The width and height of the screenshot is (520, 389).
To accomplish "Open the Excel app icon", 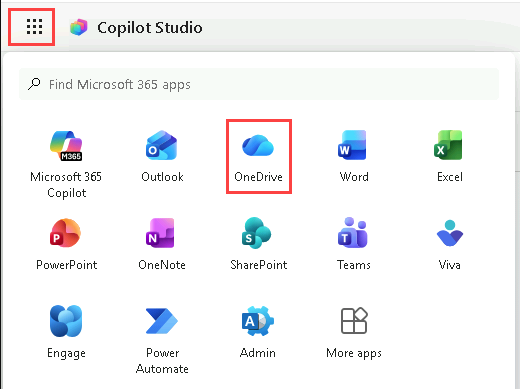I will pyautogui.click(x=448, y=145).
